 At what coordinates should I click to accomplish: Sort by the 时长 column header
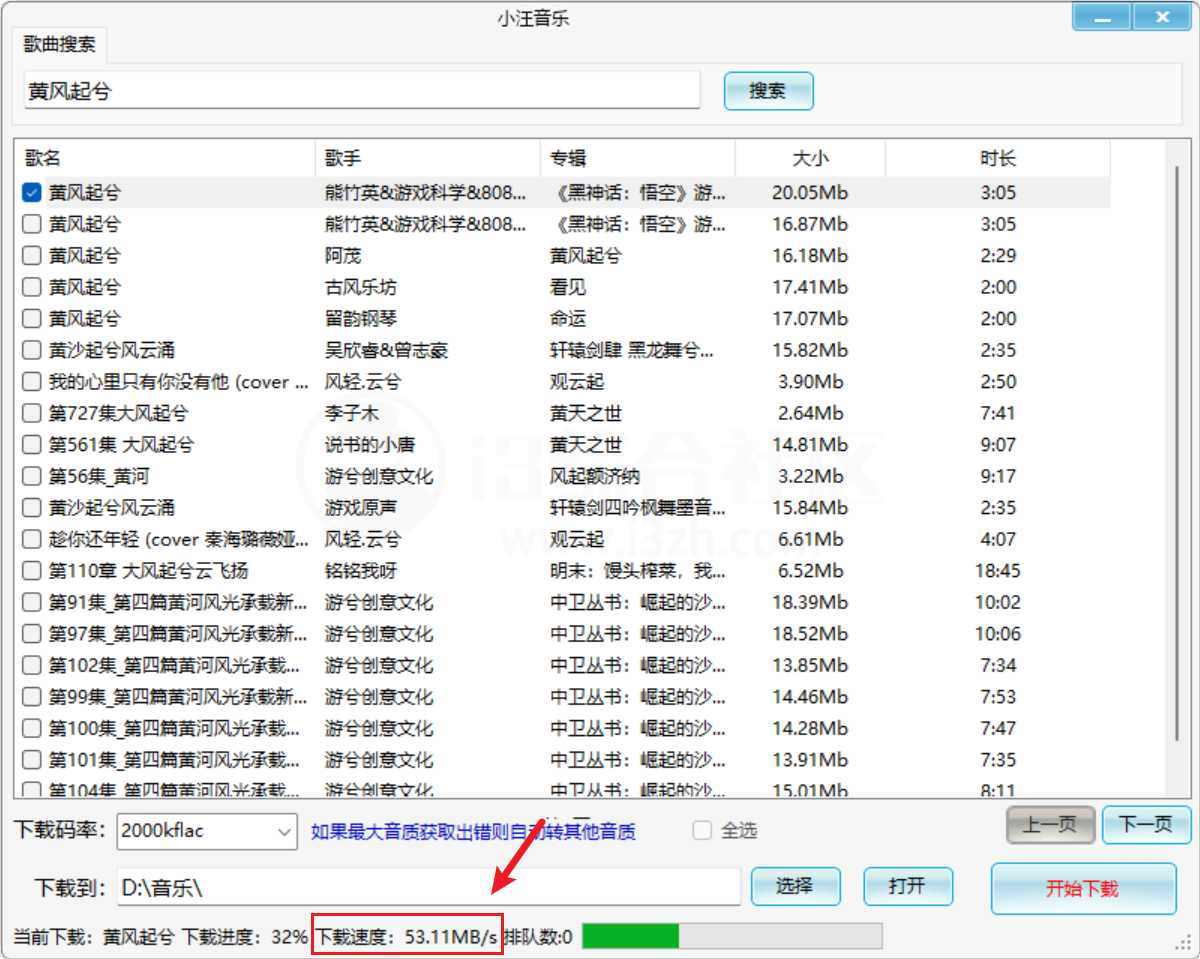tap(998, 158)
